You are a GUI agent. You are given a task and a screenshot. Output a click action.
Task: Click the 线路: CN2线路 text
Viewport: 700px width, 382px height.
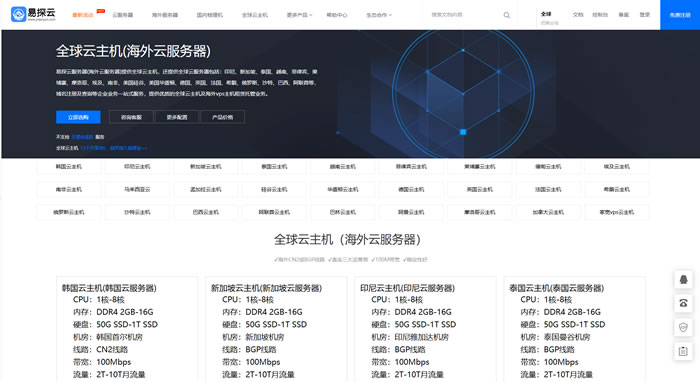point(100,349)
